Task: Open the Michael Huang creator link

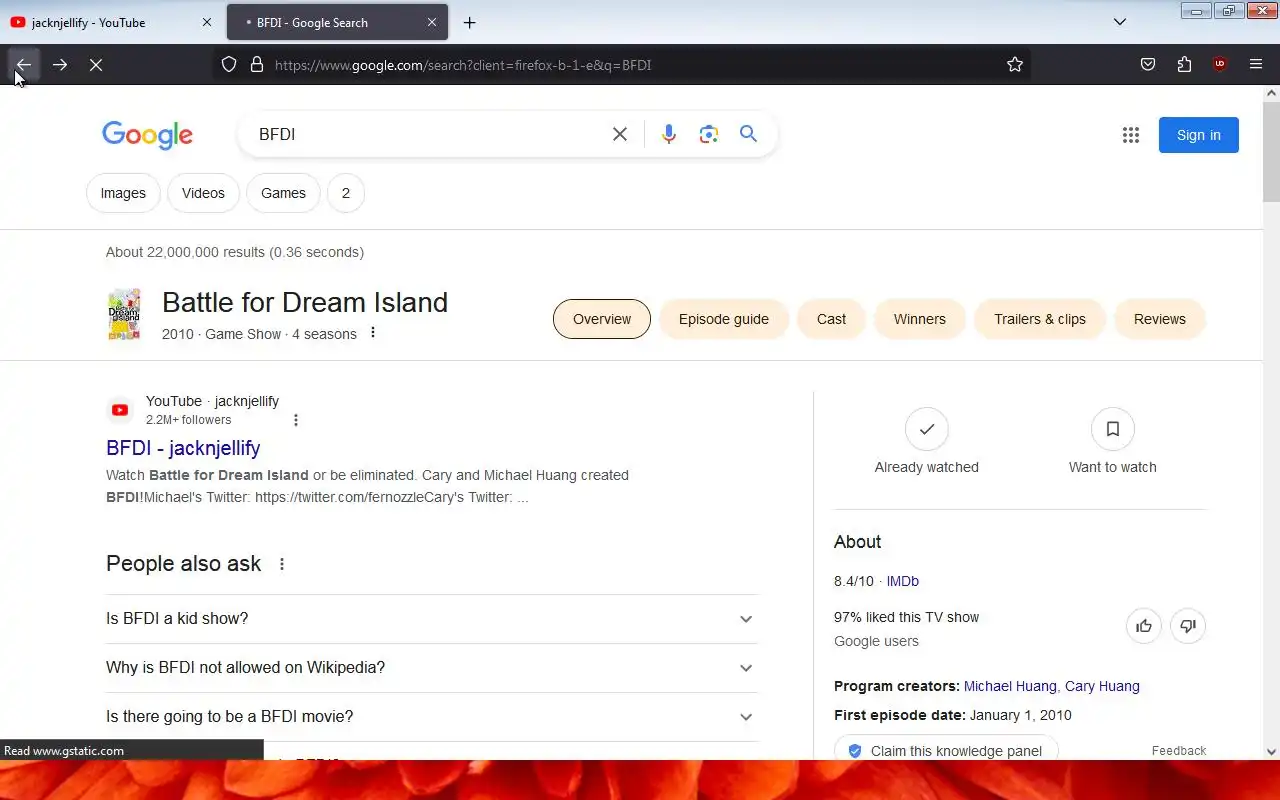Action: tap(1010, 686)
